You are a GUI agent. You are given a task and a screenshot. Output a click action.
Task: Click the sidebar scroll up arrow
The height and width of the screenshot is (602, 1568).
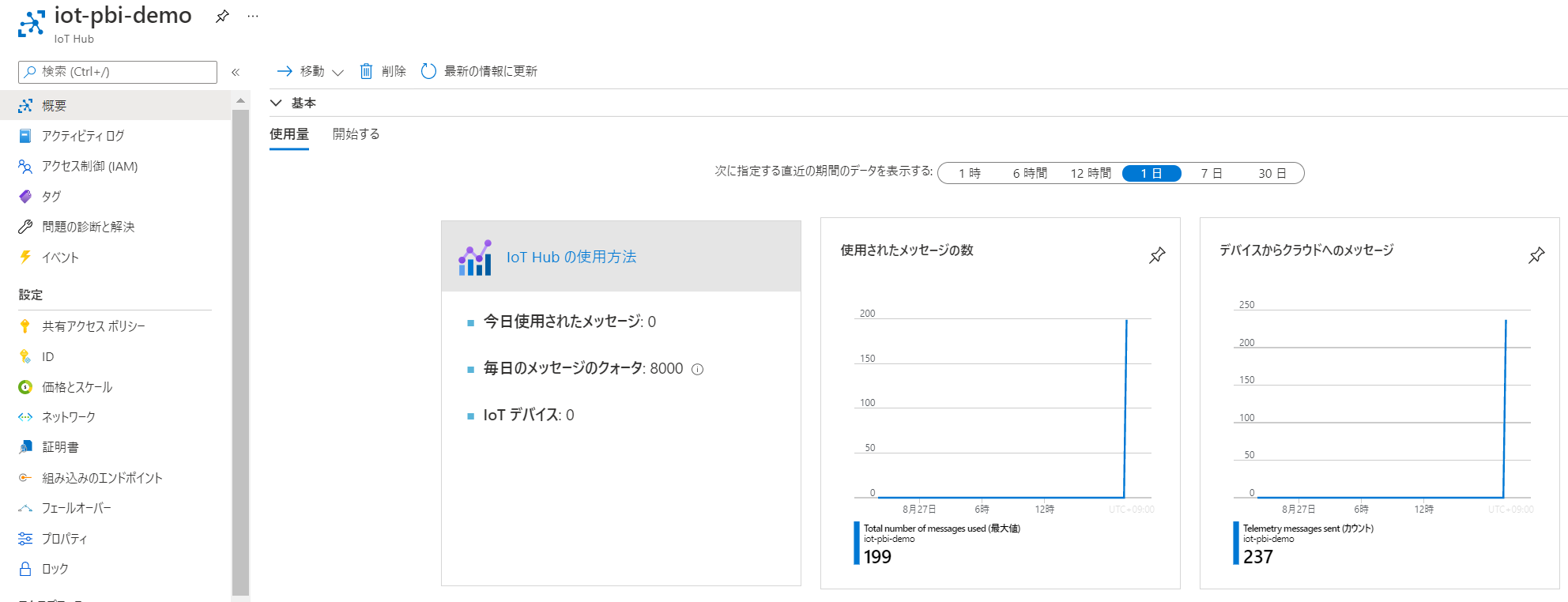point(240,100)
